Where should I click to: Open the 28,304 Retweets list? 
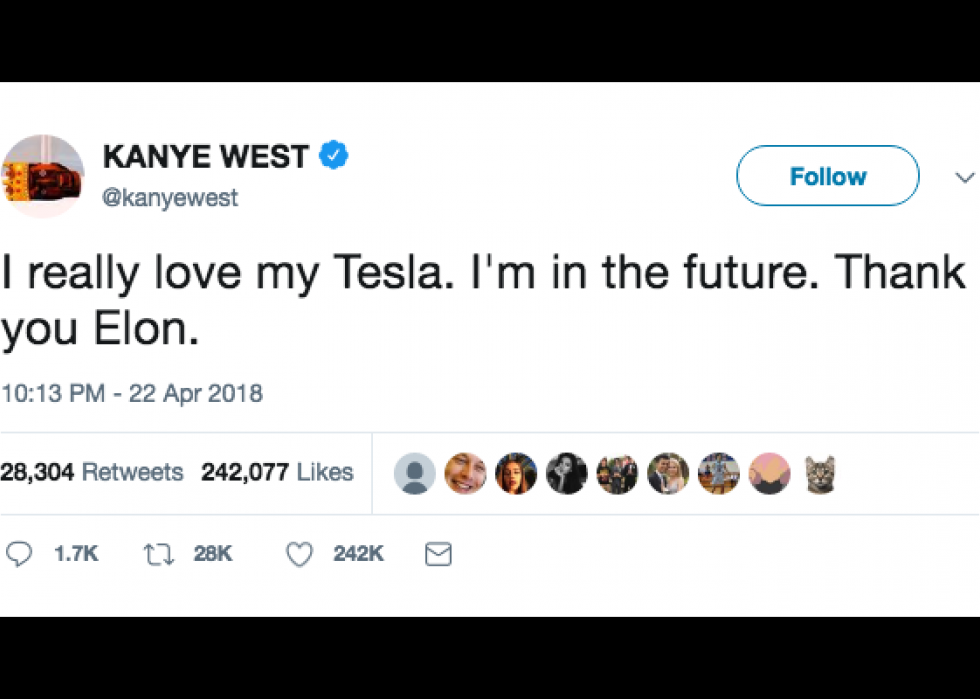(91, 471)
